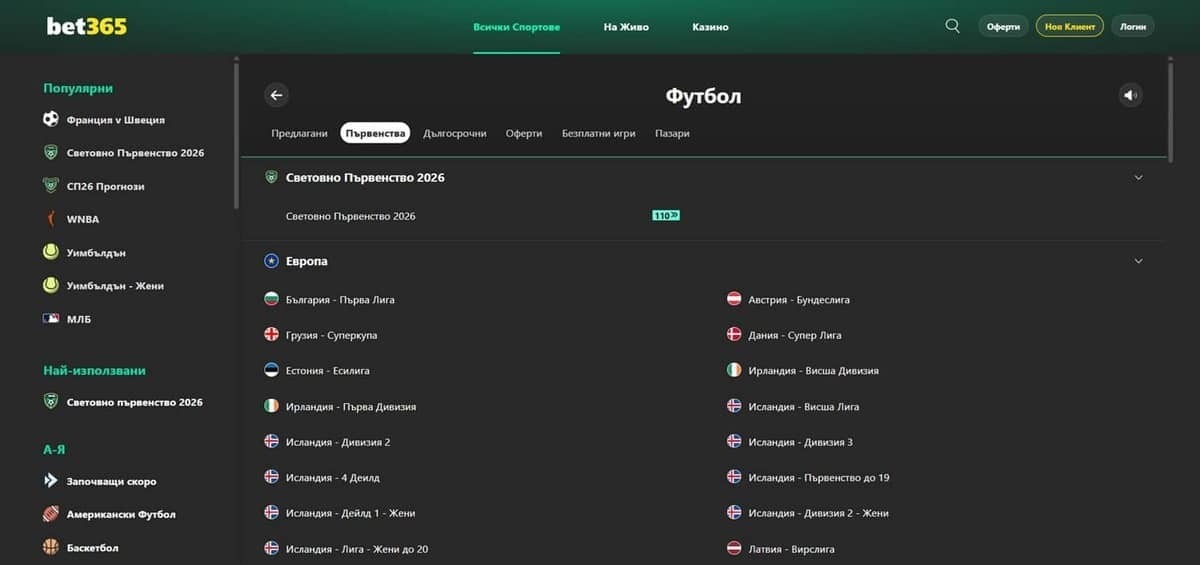1200x565 pixels.
Task: Click the Latvian flag icon
Action: click(x=734, y=549)
